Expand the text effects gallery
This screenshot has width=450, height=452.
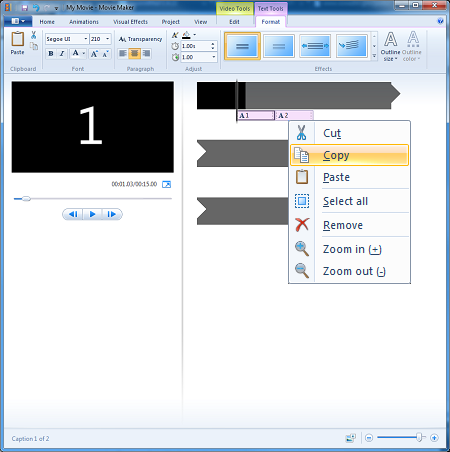tap(374, 56)
